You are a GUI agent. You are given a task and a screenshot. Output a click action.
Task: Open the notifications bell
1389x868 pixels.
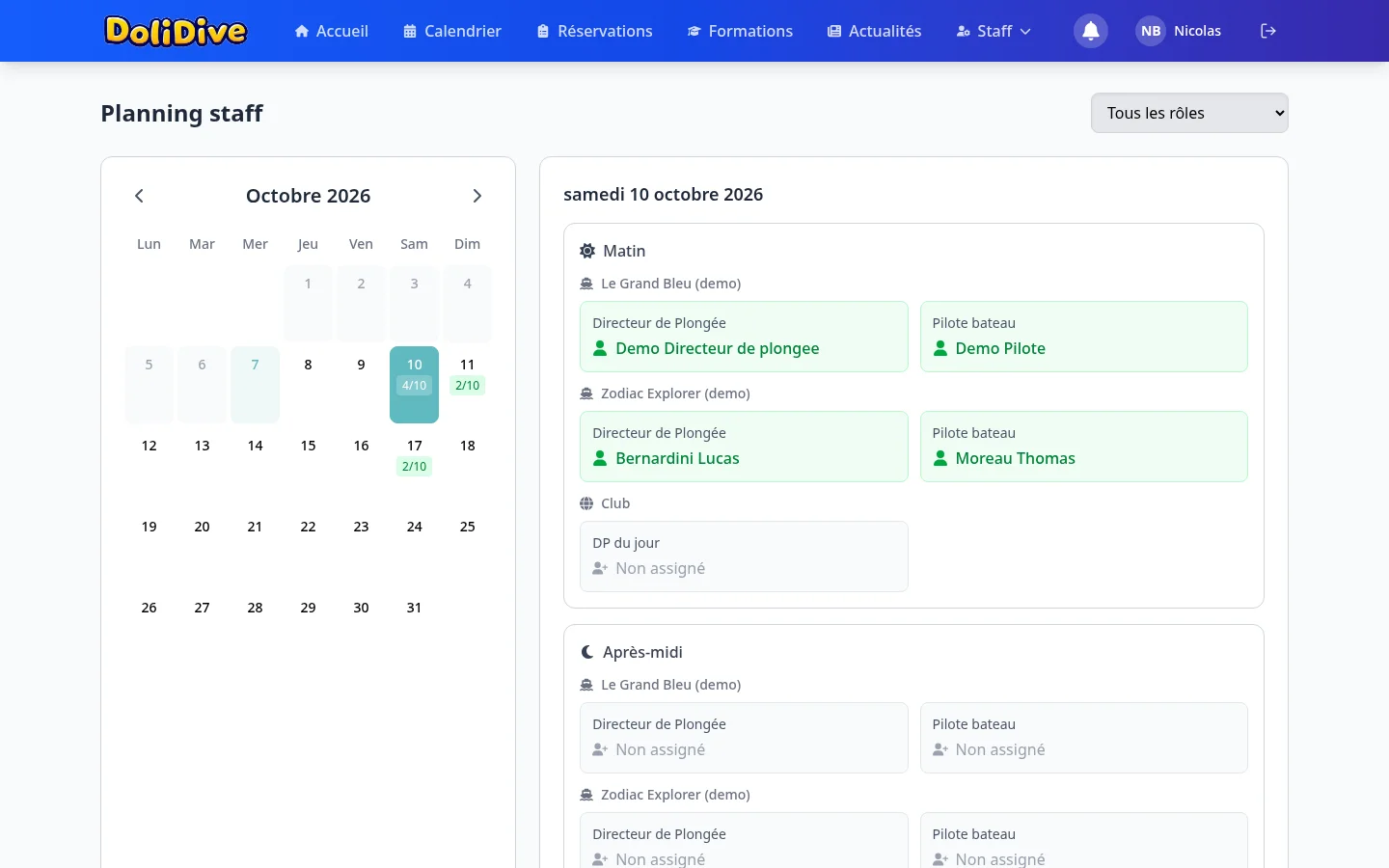click(1091, 31)
